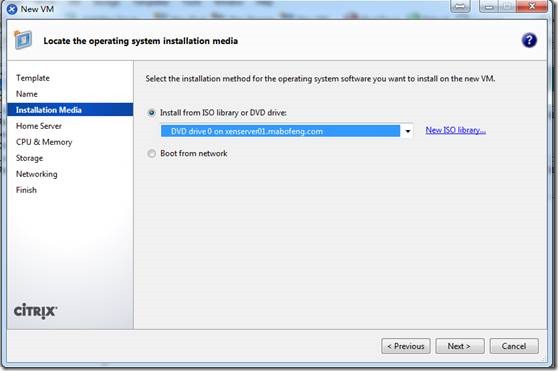Jump to the Home Server step

coord(39,126)
